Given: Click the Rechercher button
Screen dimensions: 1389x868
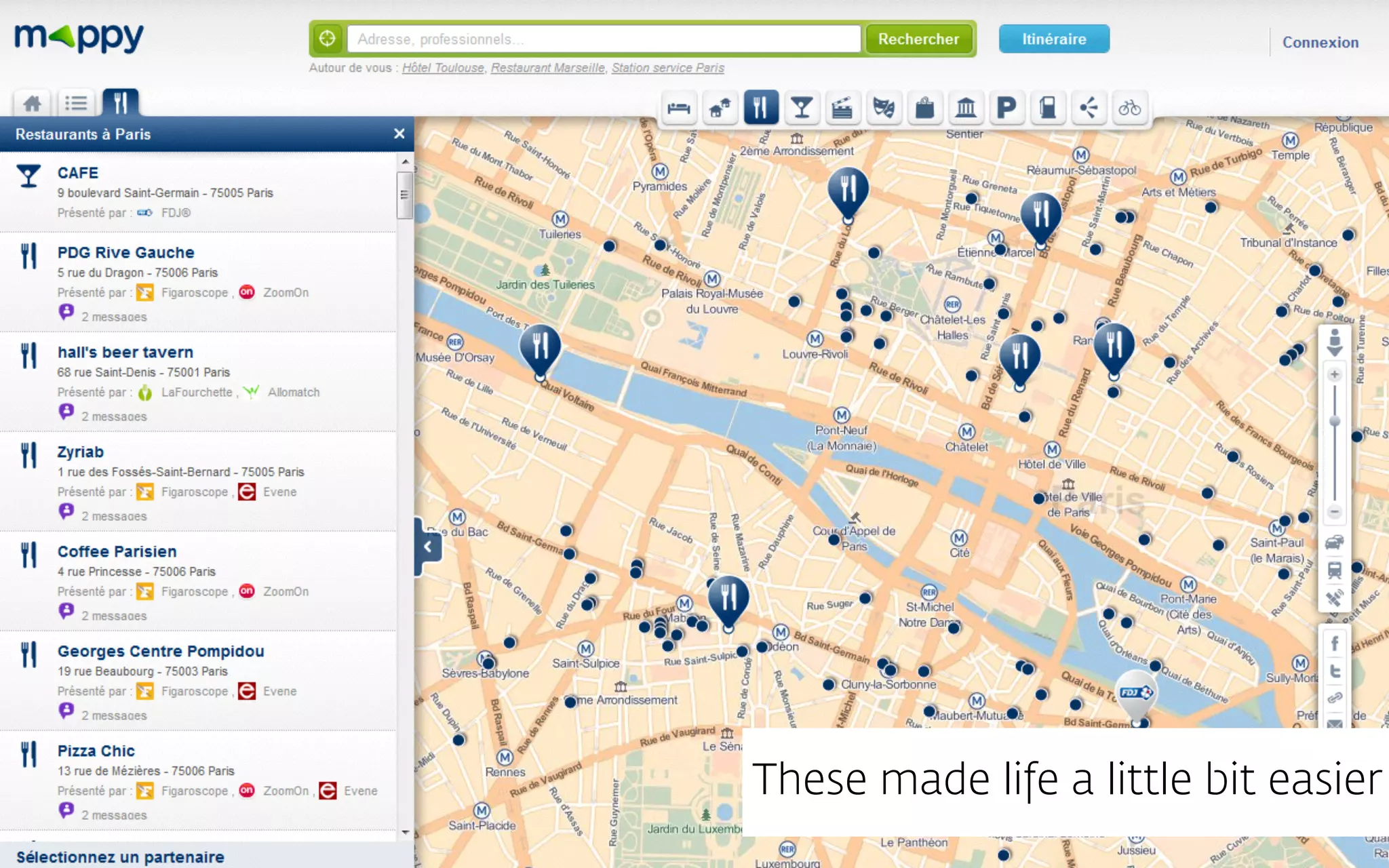Looking at the screenshot, I should coord(918,39).
